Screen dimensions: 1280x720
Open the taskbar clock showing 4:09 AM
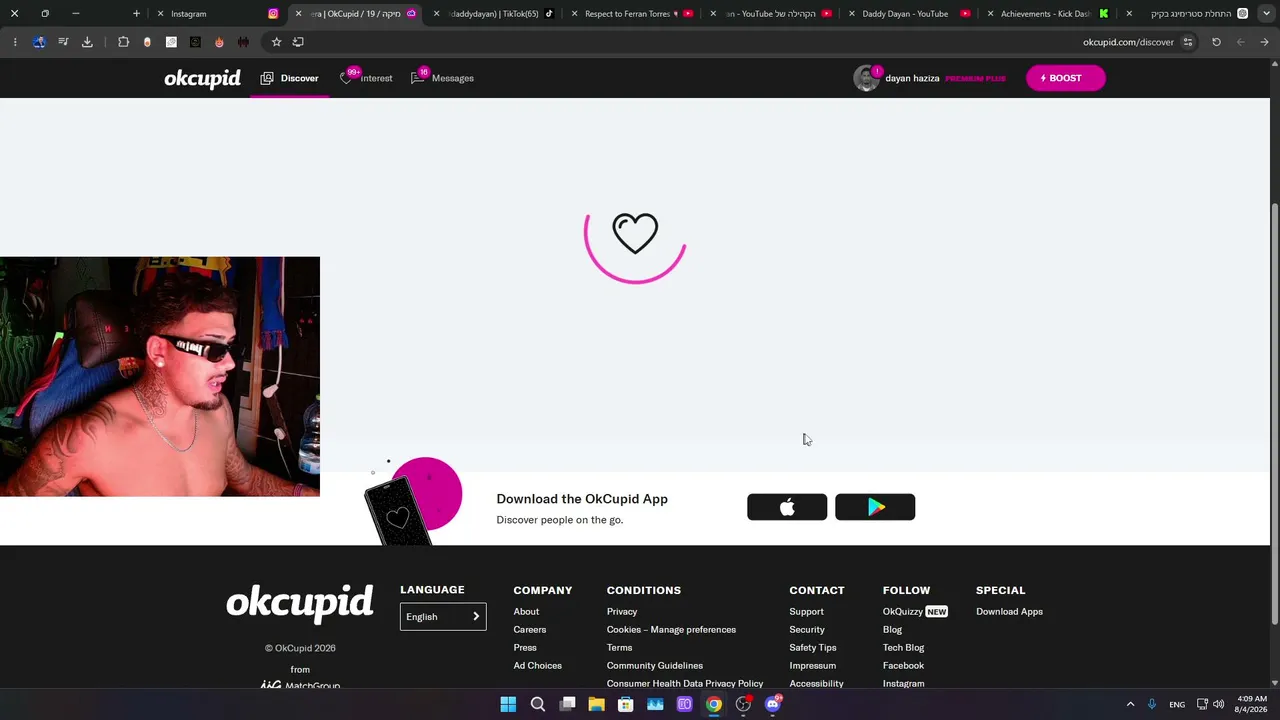1252,704
